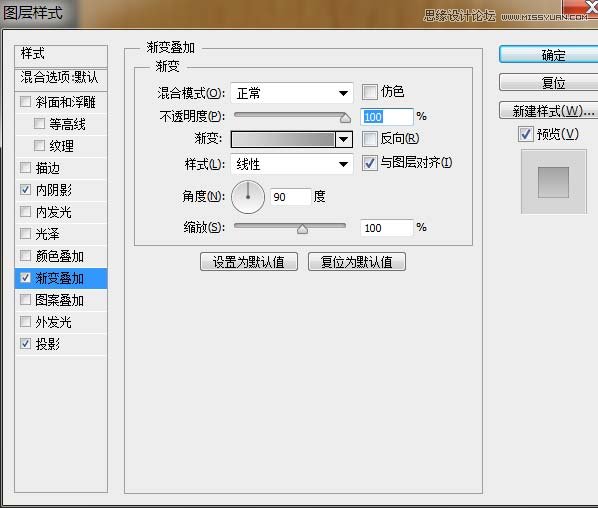Uncheck the 渐变叠加 checkbox
Viewport: 598px width, 508px height.
pyautogui.click(x=26, y=278)
